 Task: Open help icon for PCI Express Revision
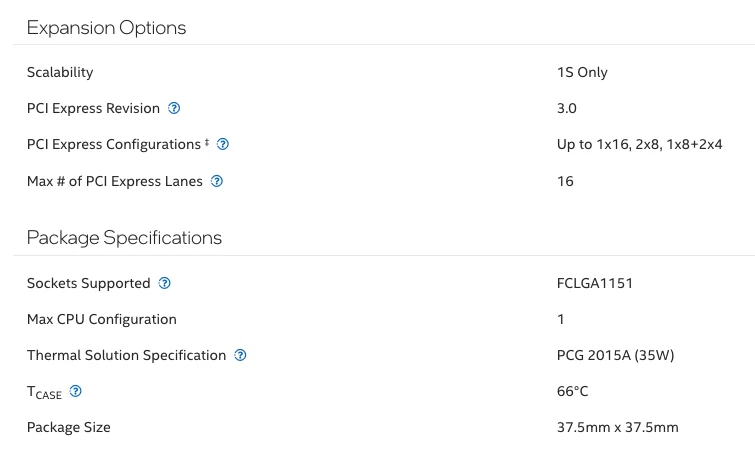[174, 108]
